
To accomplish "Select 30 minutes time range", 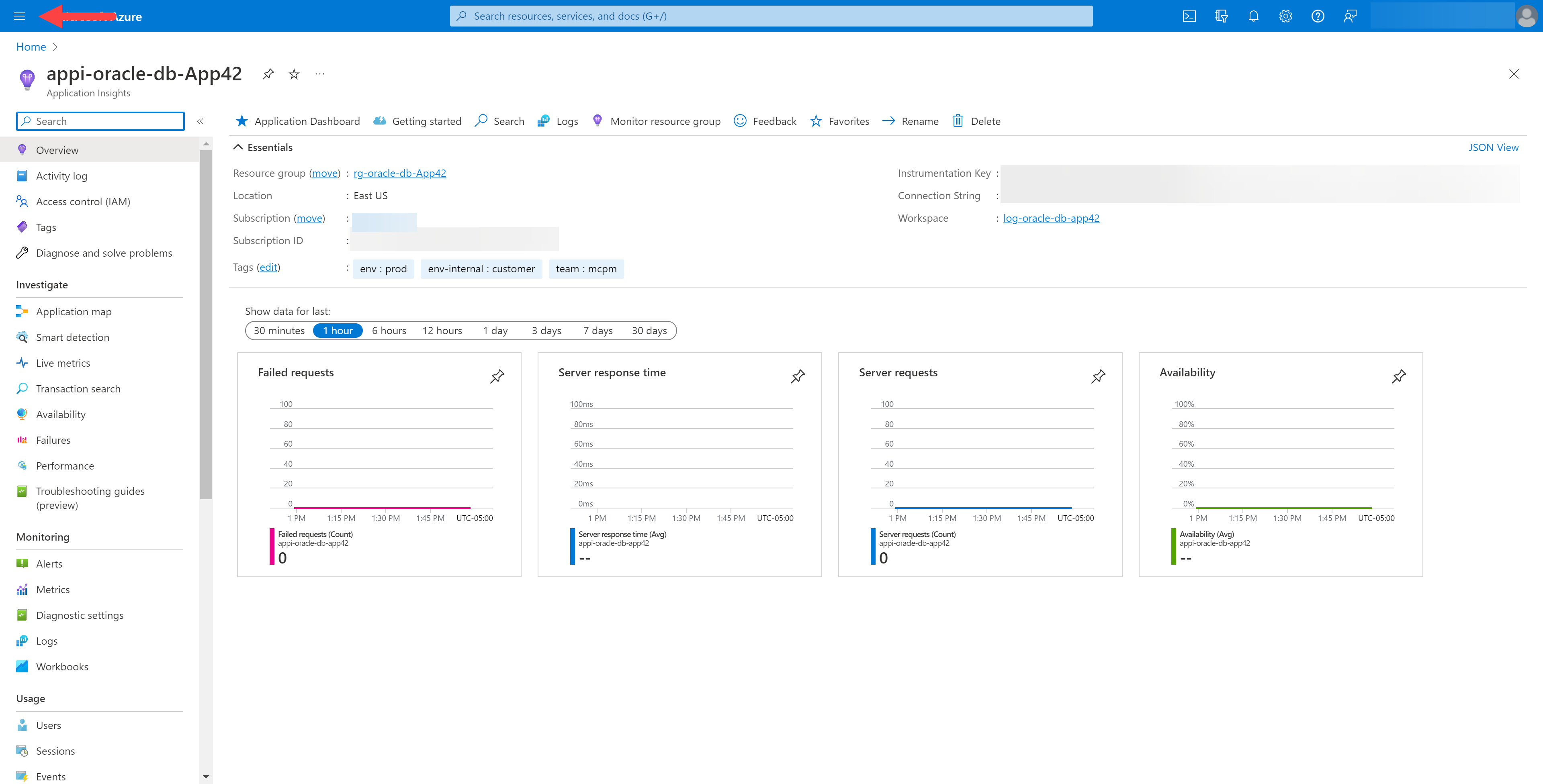I will 279,331.
